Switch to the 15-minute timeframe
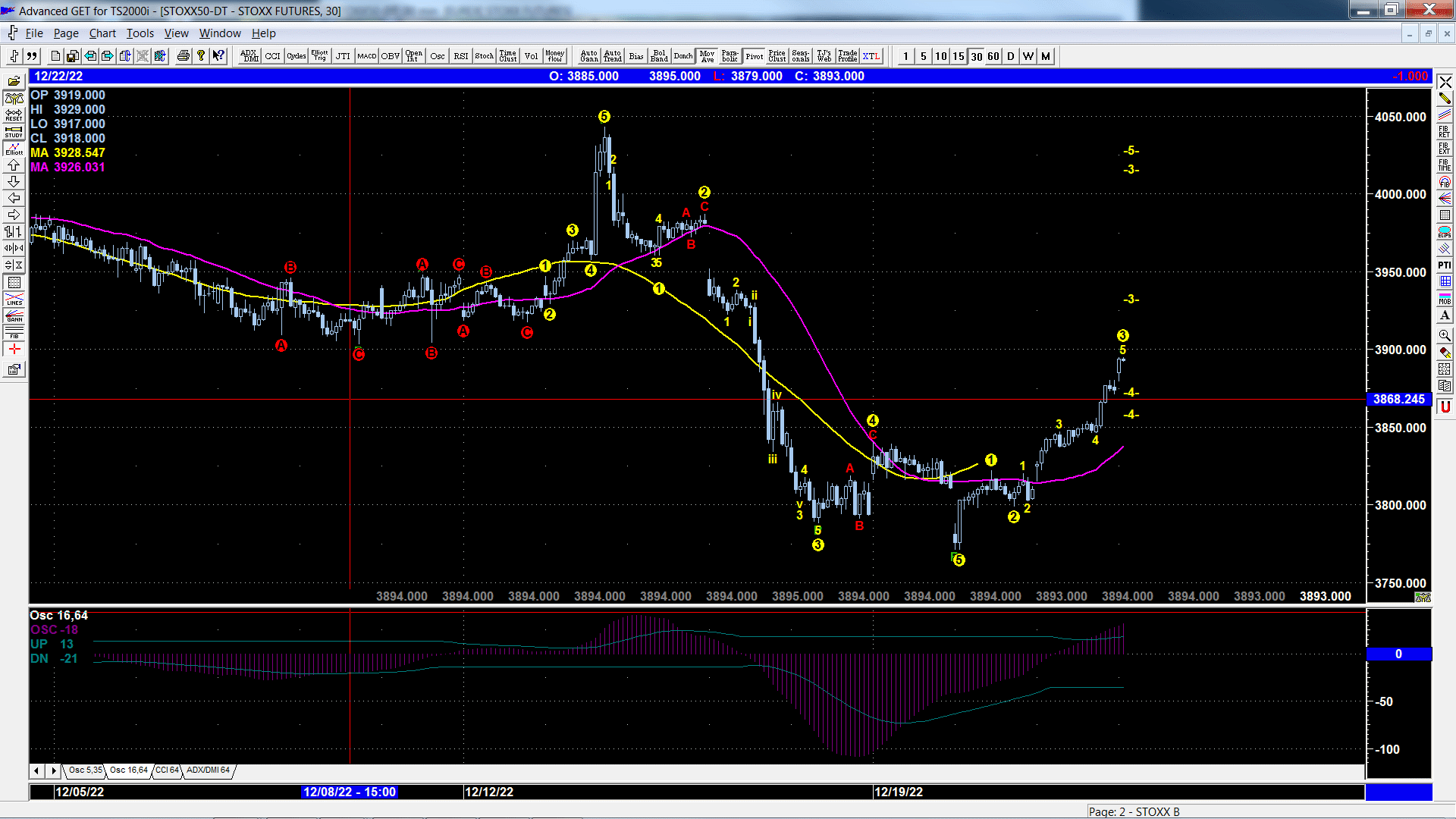Screen dimensions: 1456x819 (x=959, y=56)
